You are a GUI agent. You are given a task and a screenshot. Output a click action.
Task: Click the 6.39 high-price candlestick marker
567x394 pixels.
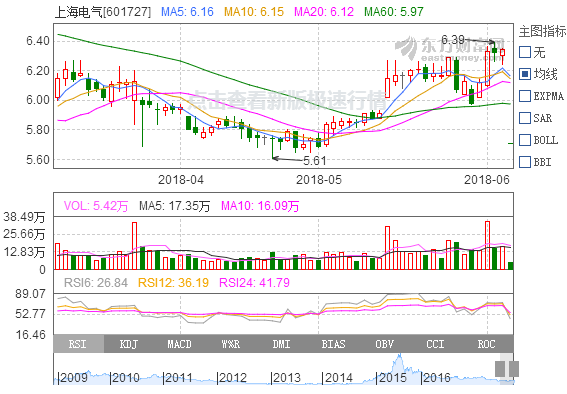494,50
